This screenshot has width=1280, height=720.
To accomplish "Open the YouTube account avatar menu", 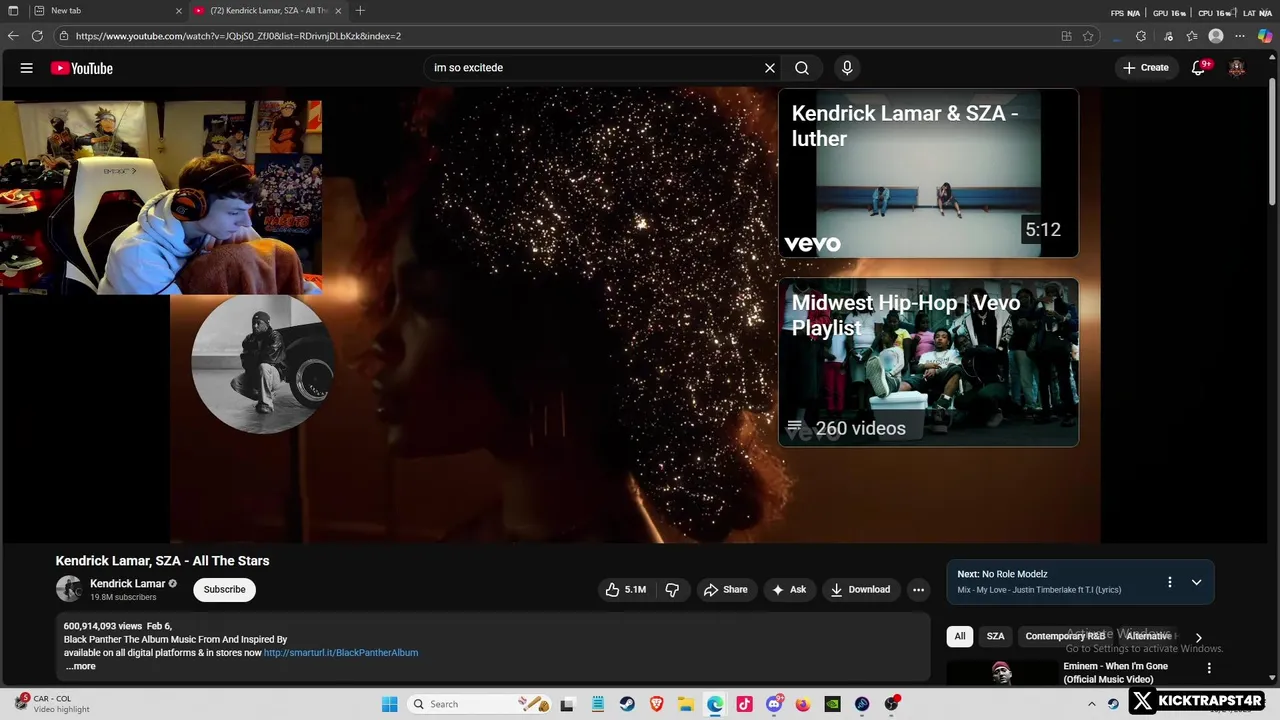I will (x=1237, y=68).
